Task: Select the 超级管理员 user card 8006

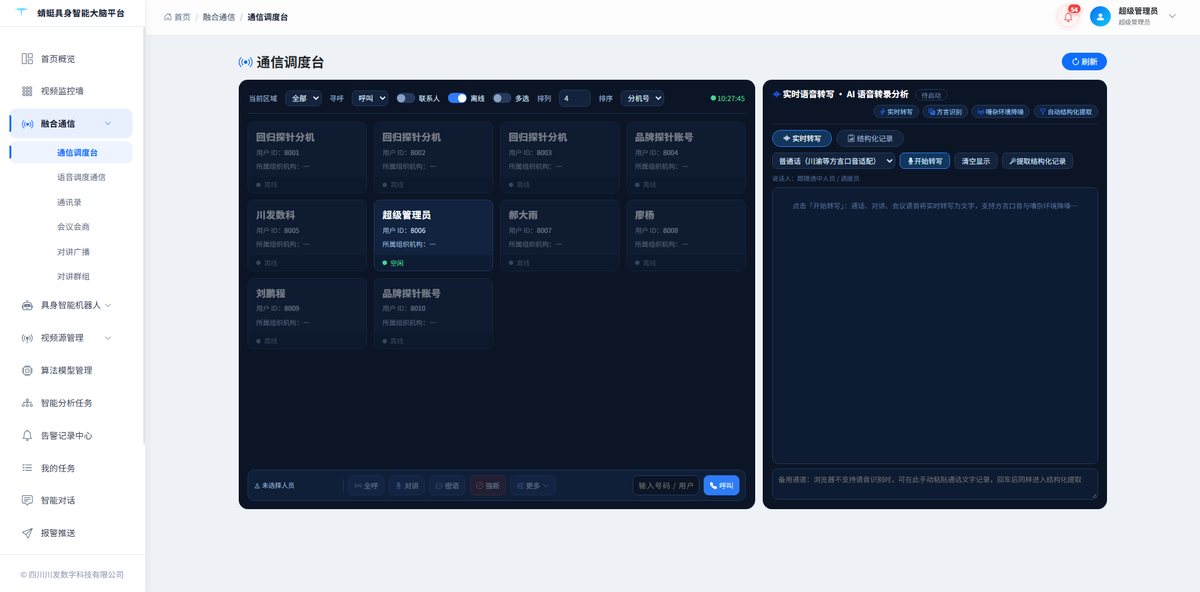Action: click(x=433, y=235)
